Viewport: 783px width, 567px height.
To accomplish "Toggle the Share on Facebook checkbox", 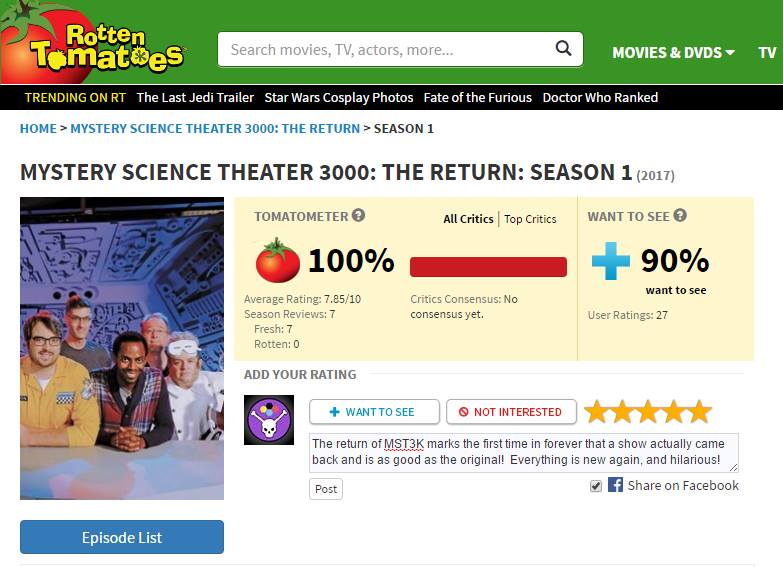I will coord(596,486).
